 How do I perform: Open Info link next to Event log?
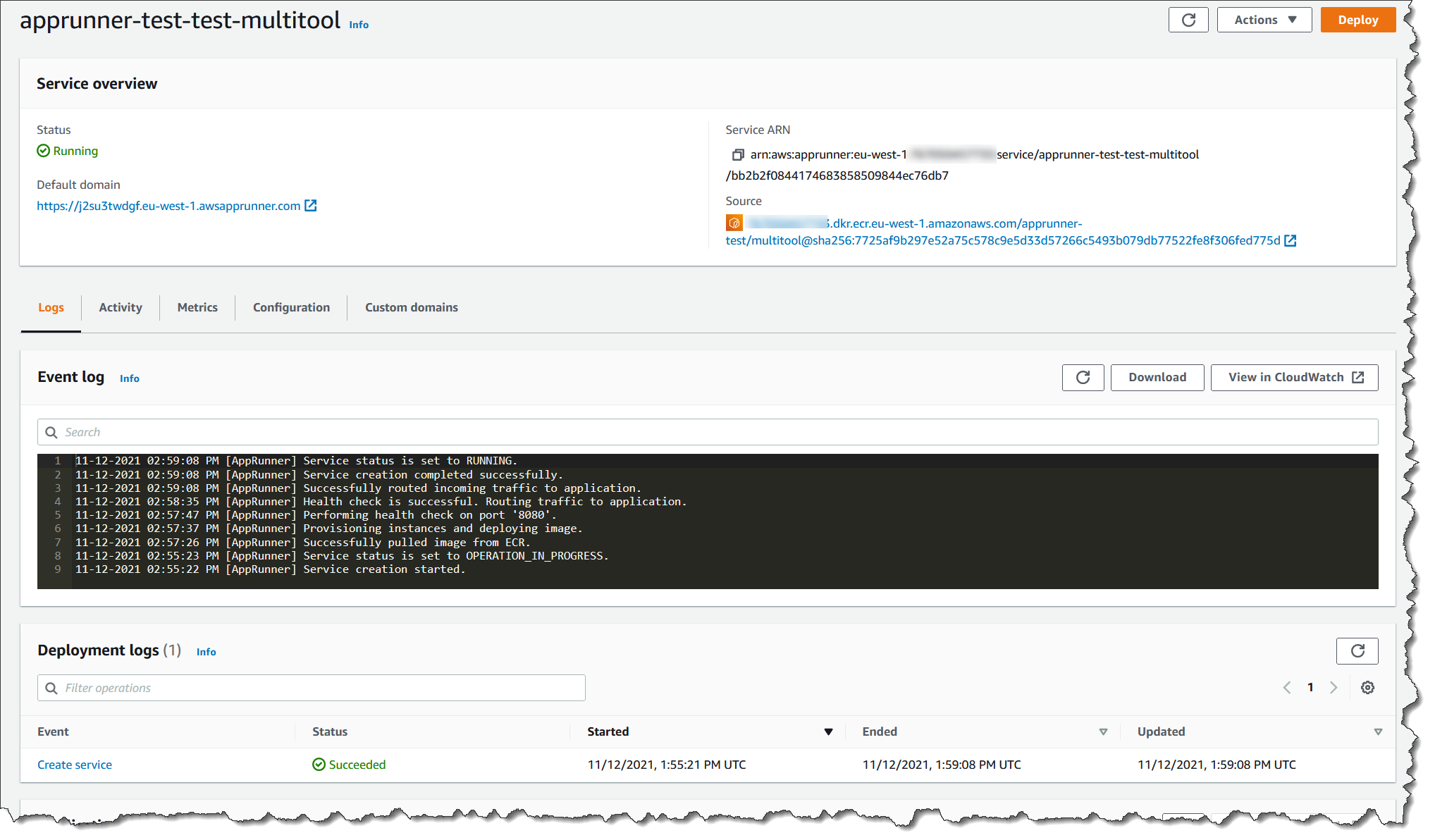point(130,378)
